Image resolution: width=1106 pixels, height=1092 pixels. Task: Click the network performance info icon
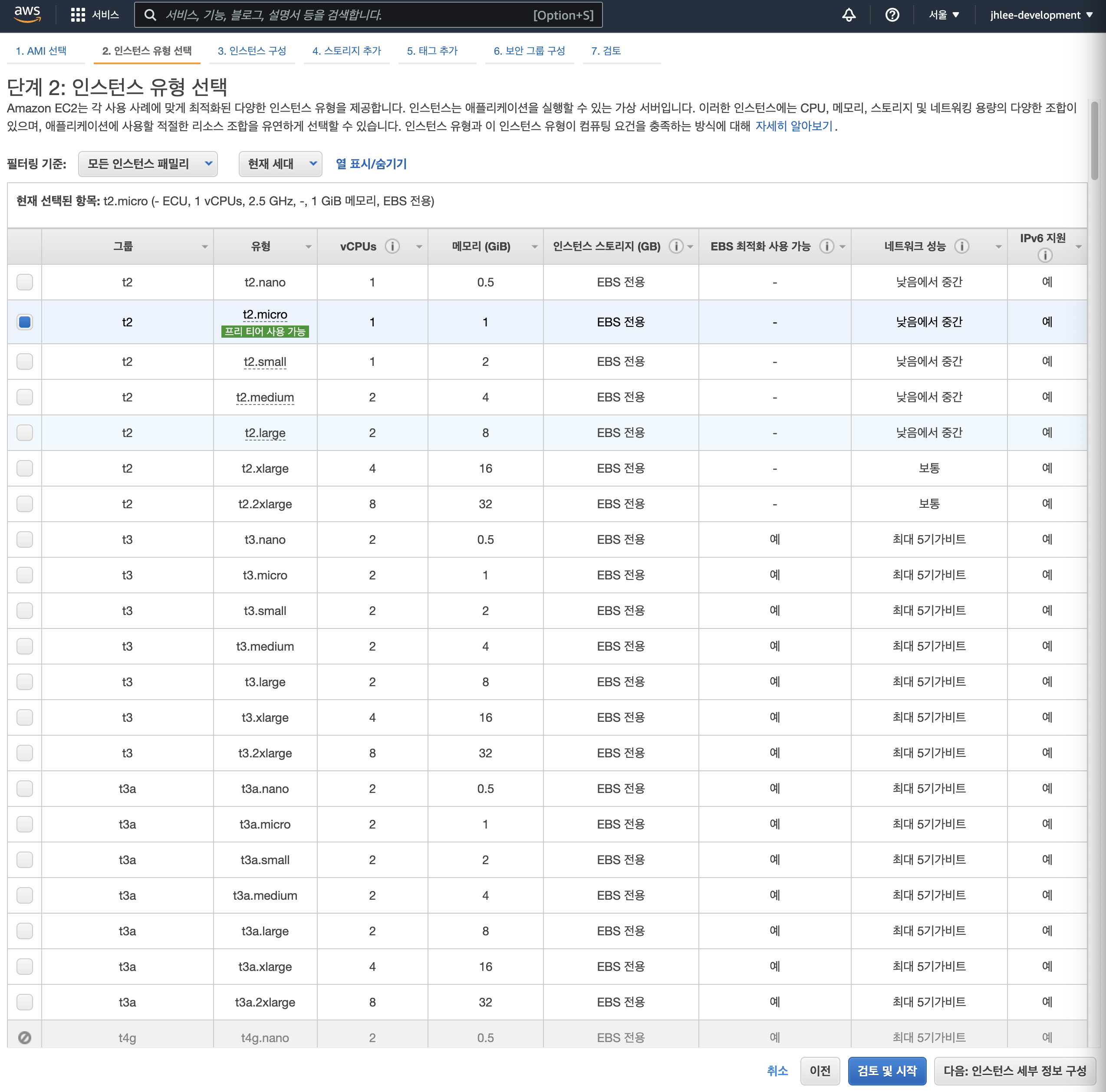tap(962, 246)
